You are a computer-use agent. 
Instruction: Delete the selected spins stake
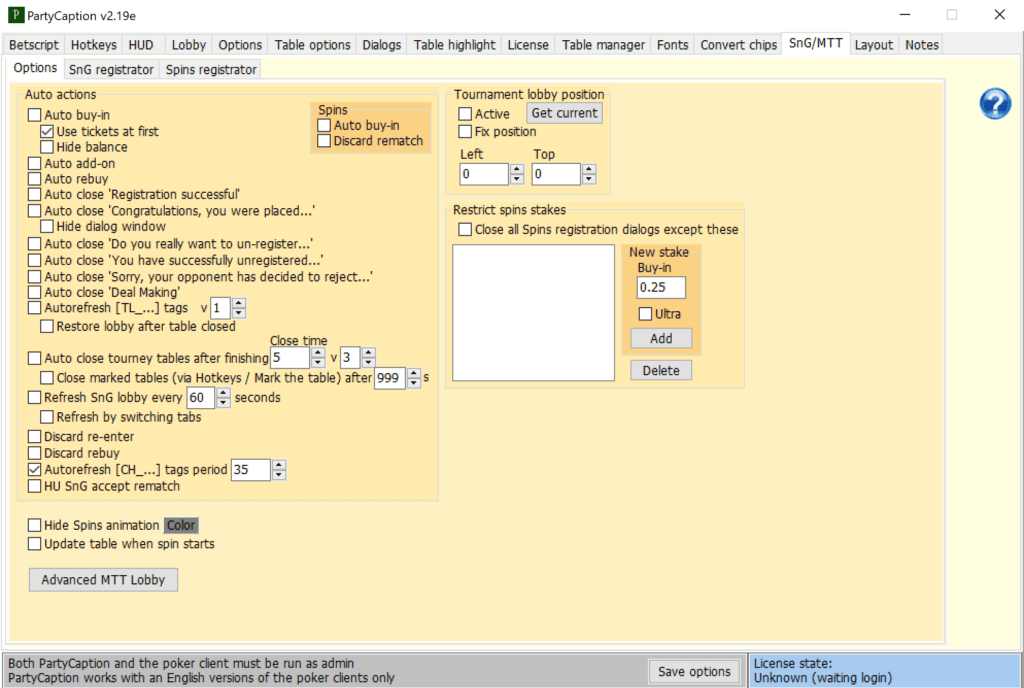pyautogui.click(x=661, y=370)
